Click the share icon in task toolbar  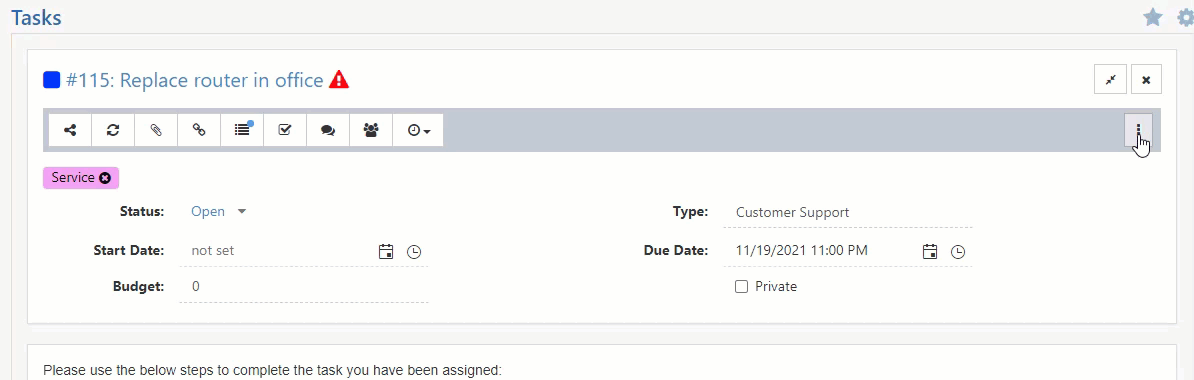[x=70, y=130]
